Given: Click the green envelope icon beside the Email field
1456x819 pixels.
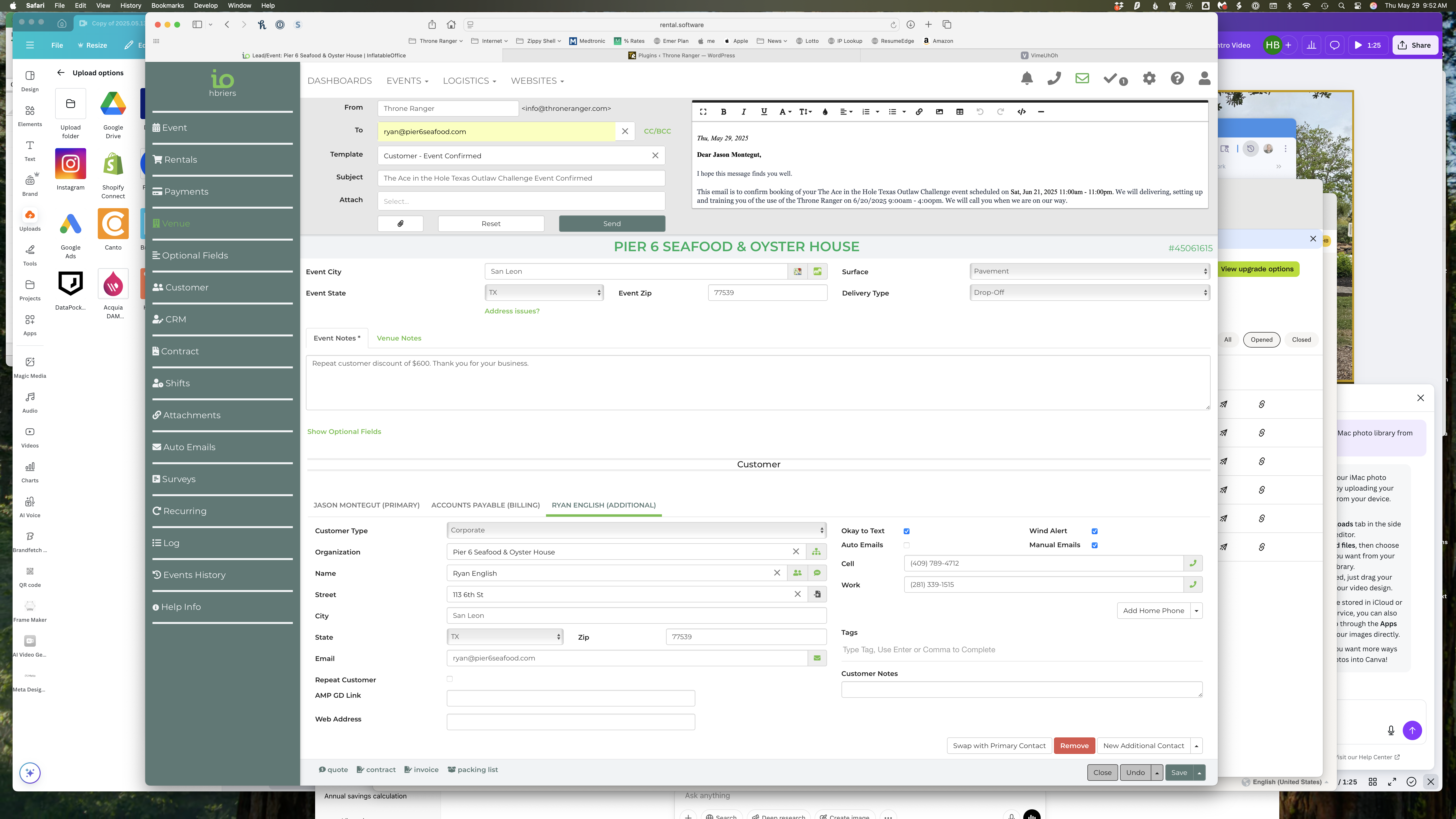Looking at the screenshot, I should point(817,658).
